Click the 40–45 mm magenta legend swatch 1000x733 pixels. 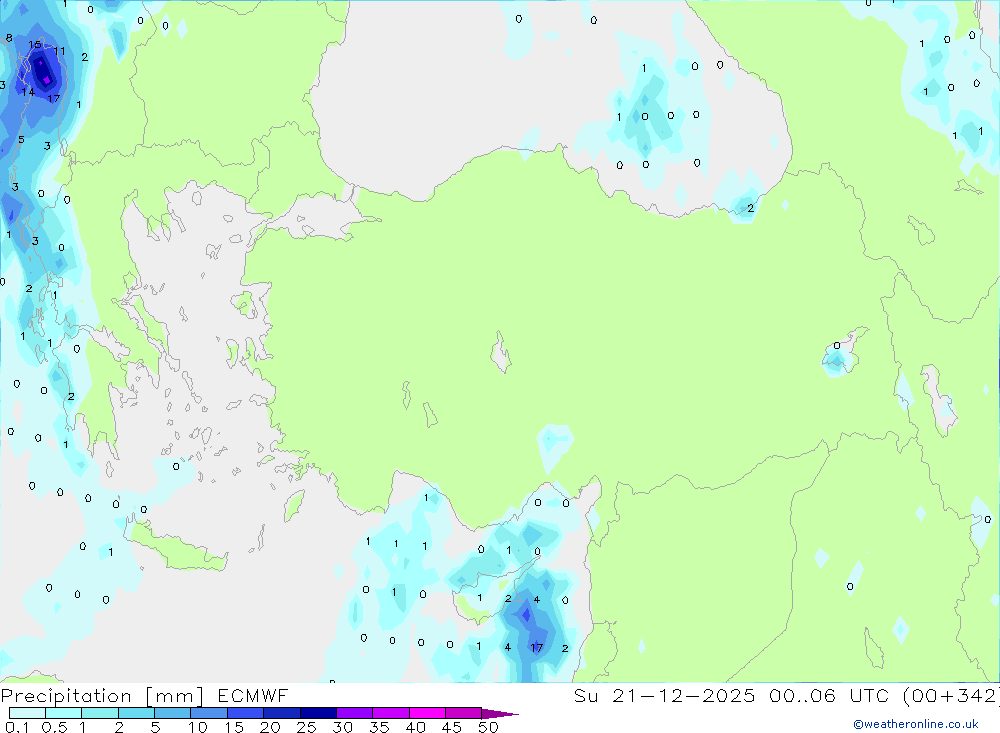[427, 713]
